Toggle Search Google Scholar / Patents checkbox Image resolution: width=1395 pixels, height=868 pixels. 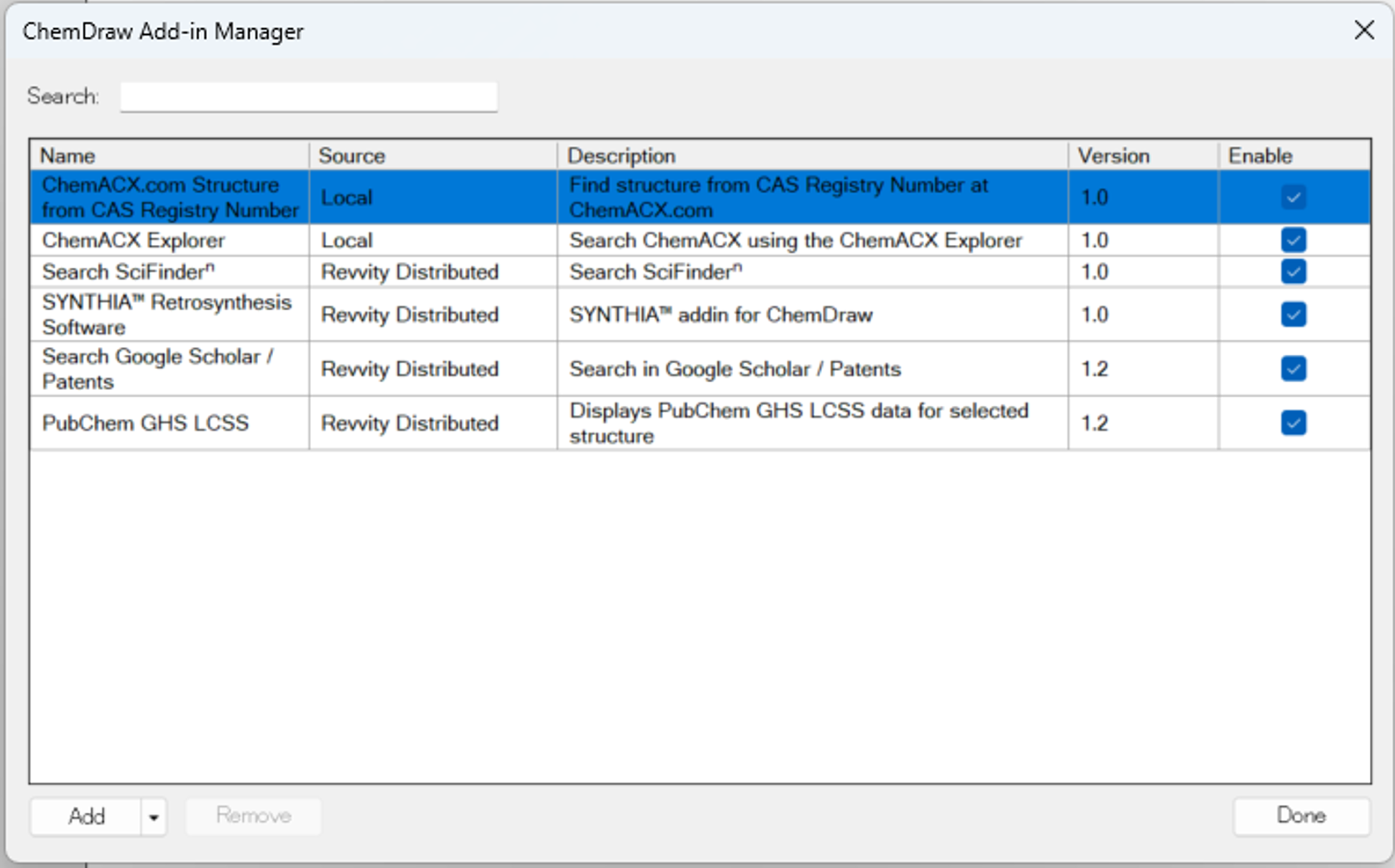[x=1293, y=369]
